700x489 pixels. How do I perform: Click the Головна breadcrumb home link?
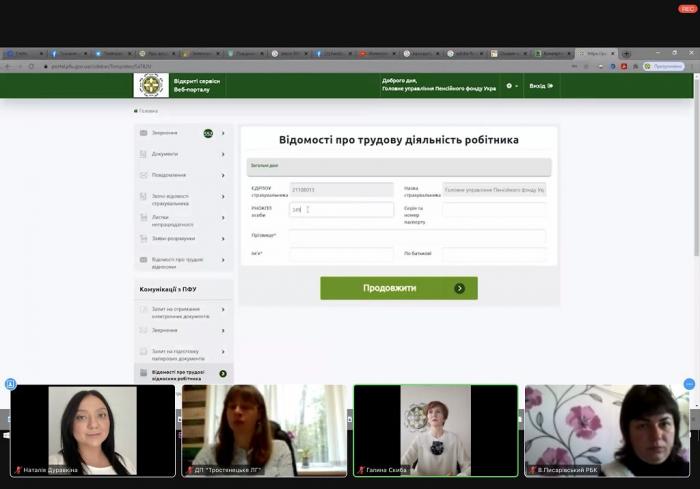148,111
